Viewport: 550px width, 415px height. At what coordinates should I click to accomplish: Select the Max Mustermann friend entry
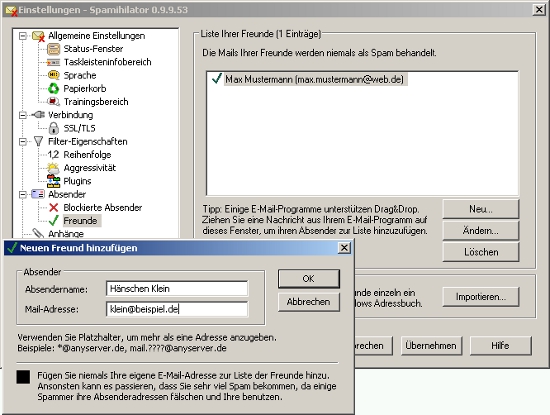[314, 79]
